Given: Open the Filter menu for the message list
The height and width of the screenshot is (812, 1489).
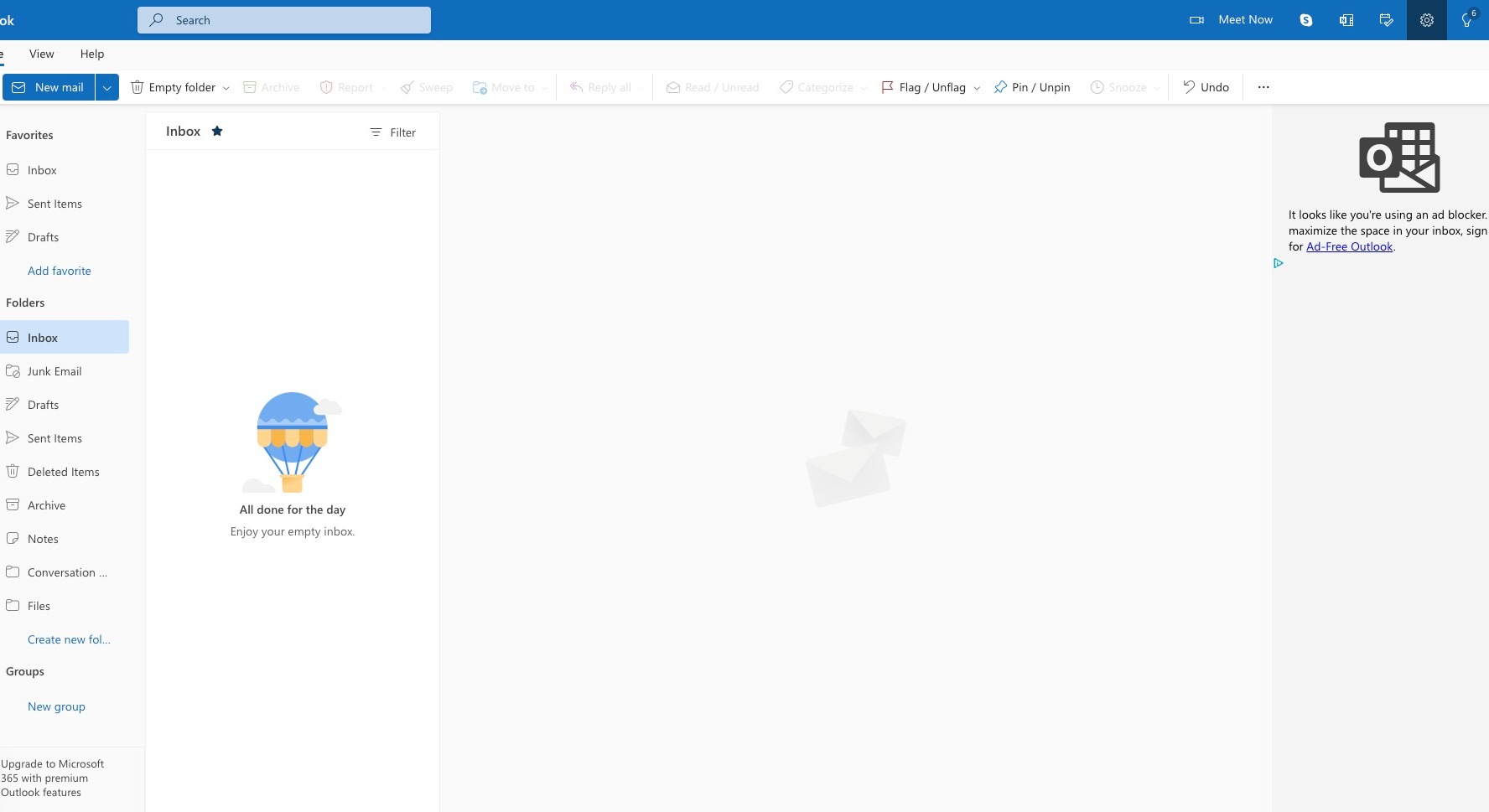Looking at the screenshot, I should [x=393, y=132].
